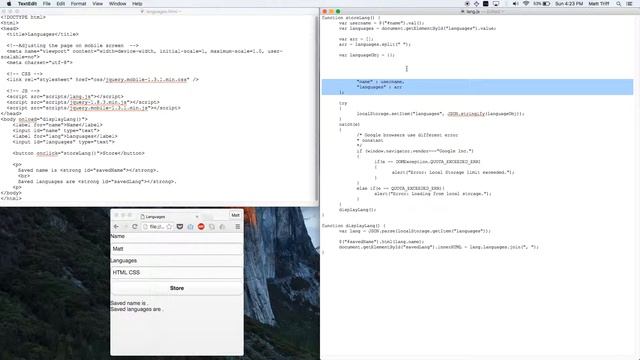Open Notification Center list icon
The height and width of the screenshot is (360, 640).
click(x=630, y=4)
